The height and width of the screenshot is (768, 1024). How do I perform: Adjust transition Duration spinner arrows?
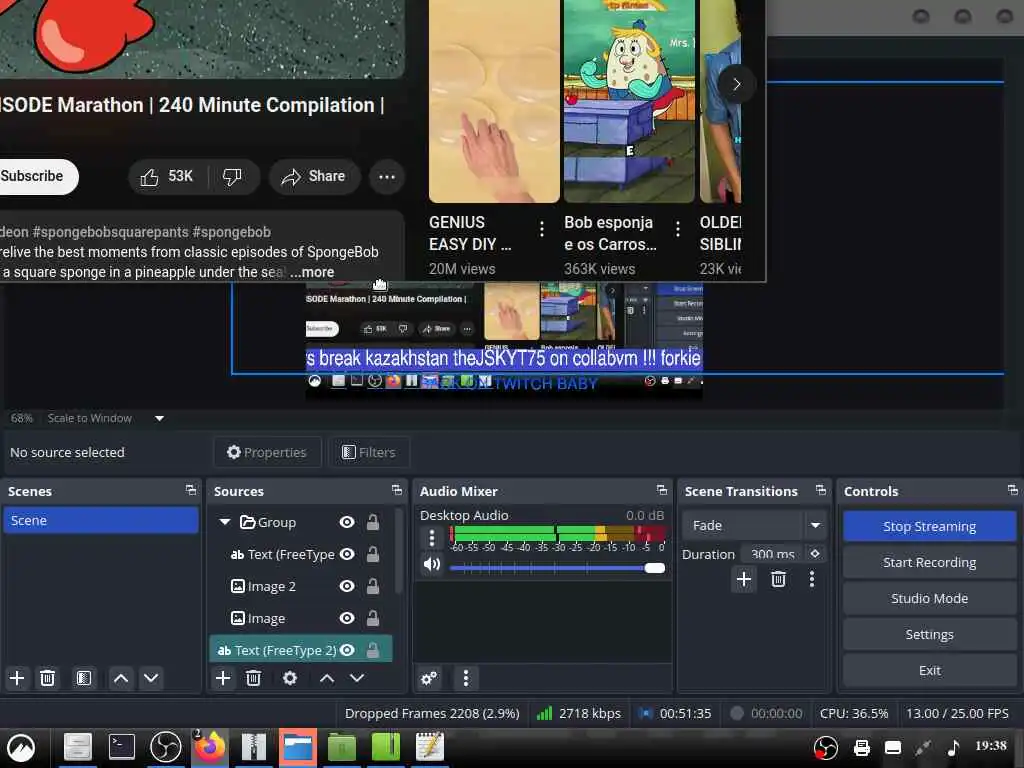pyautogui.click(x=814, y=553)
